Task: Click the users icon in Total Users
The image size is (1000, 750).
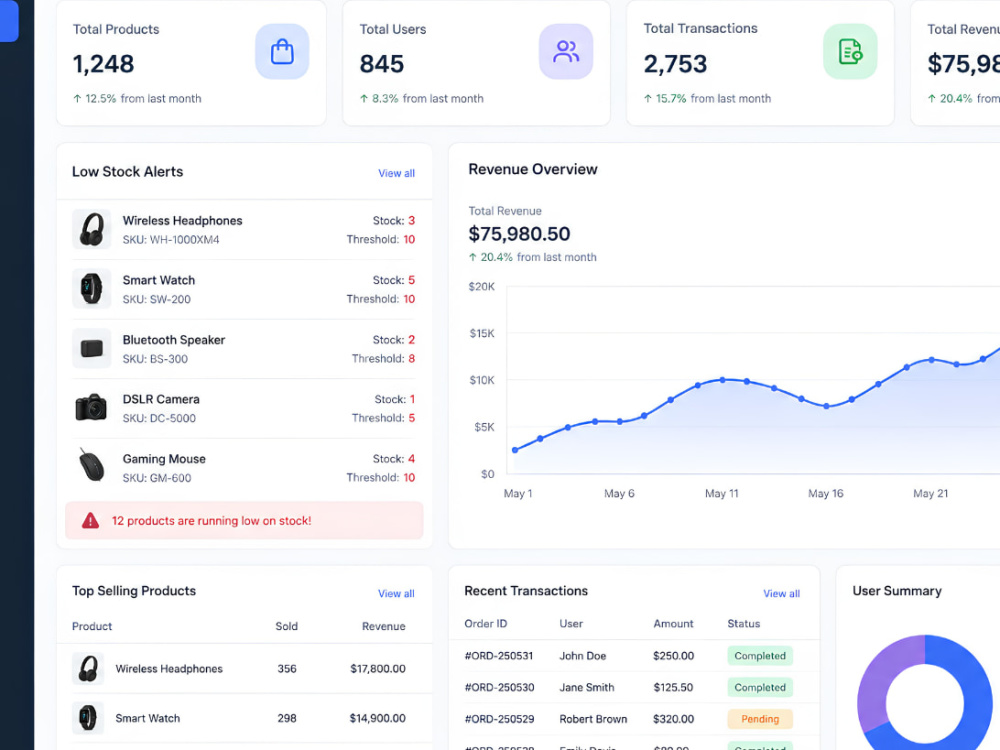Action: point(566,52)
